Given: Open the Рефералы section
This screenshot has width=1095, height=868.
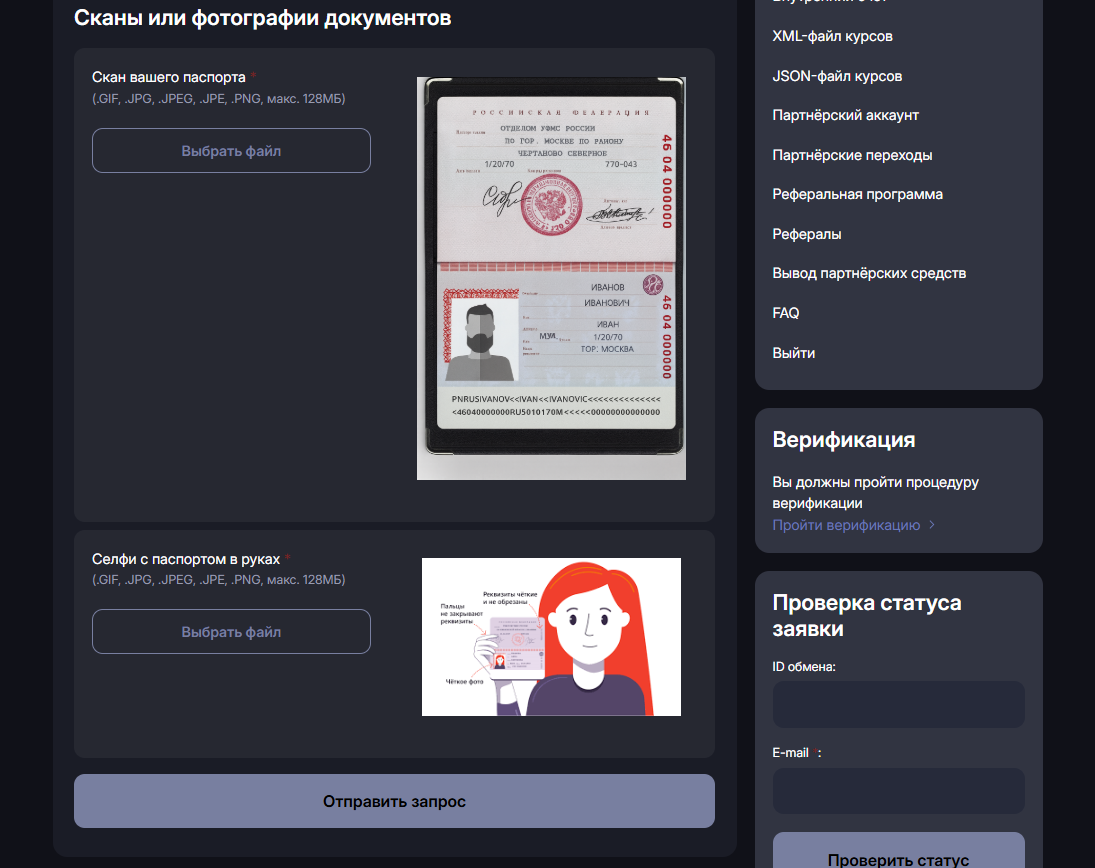Looking at the screenshot, I should coord(806,234).
